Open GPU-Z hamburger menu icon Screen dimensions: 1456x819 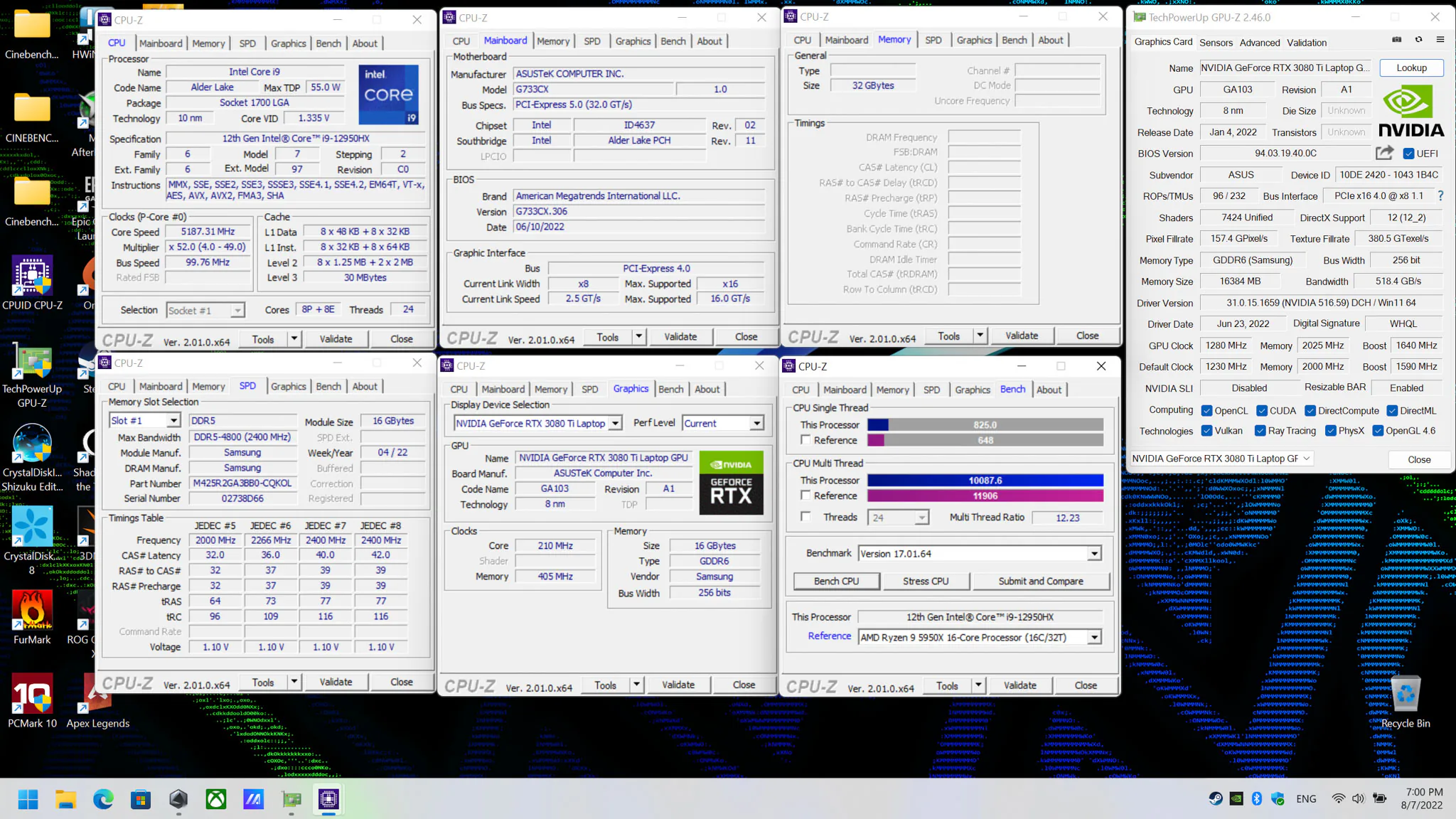pyautogui.click(x=1440, y=40)
